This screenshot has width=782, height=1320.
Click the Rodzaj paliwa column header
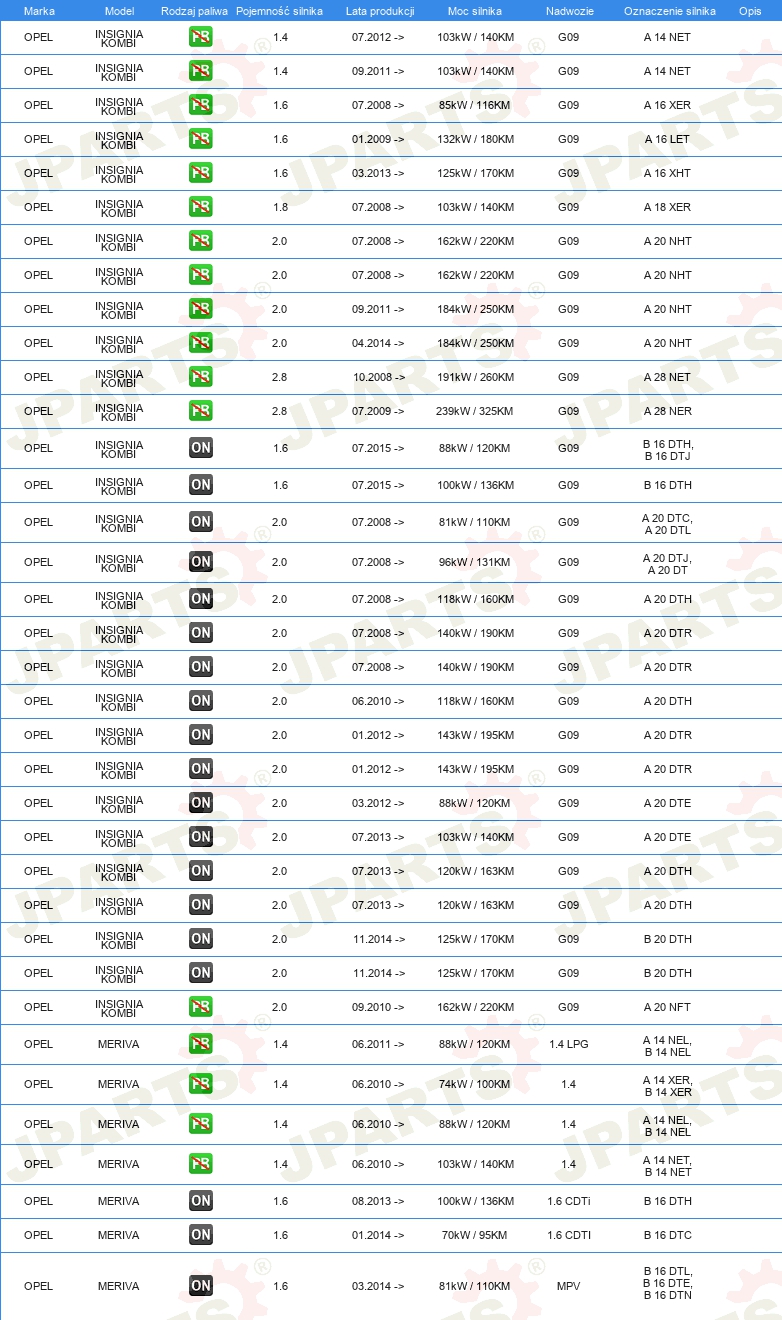pyautogui.click(x=194, y=10)
